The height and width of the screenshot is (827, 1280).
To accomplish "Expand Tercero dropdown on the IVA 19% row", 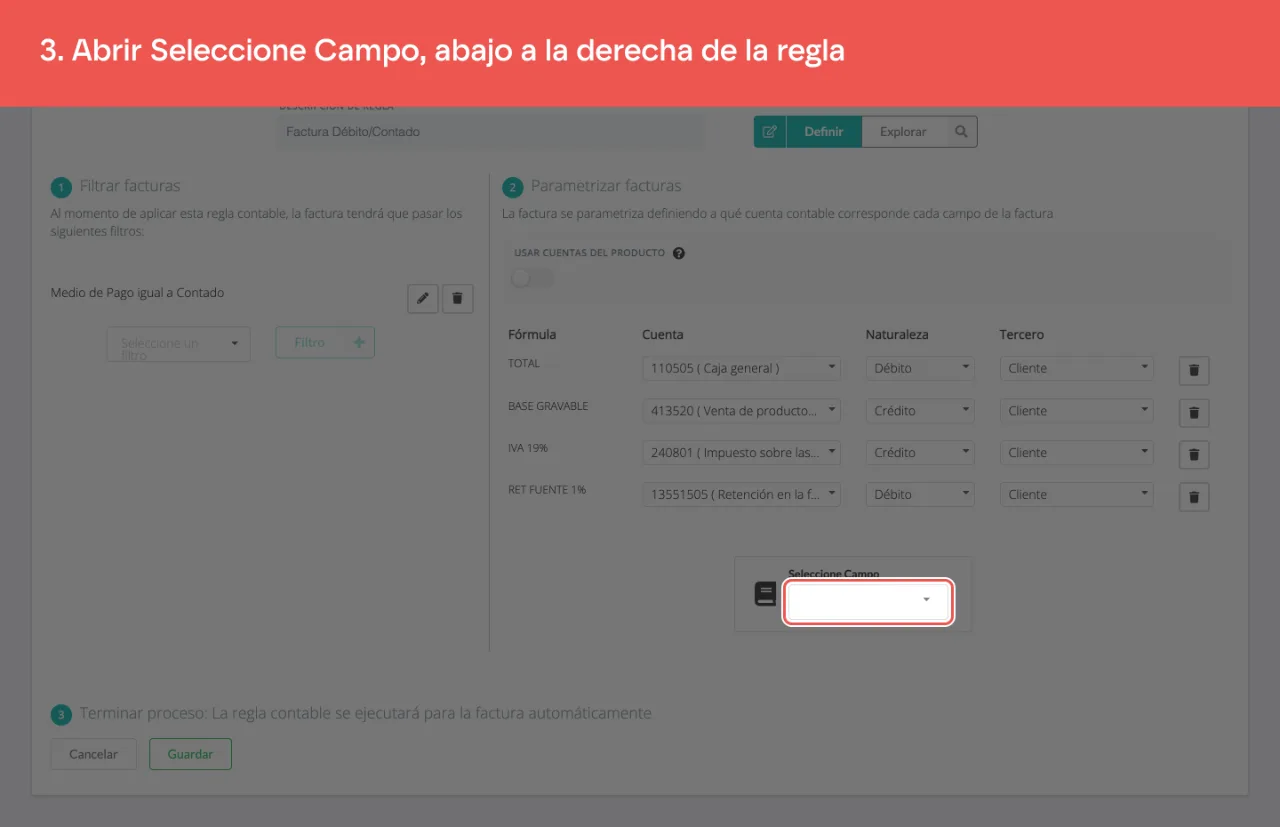I will (x=1077, y=452).
